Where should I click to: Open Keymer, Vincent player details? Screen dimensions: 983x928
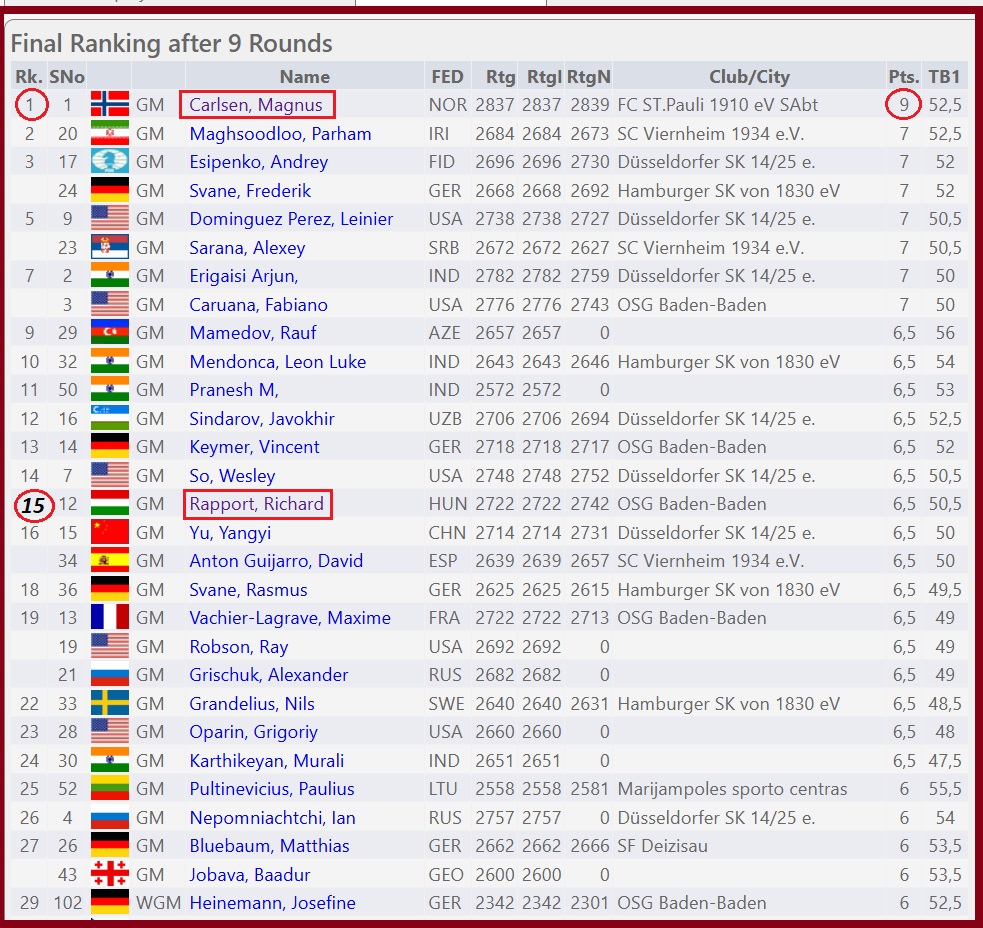pos(254,447)
